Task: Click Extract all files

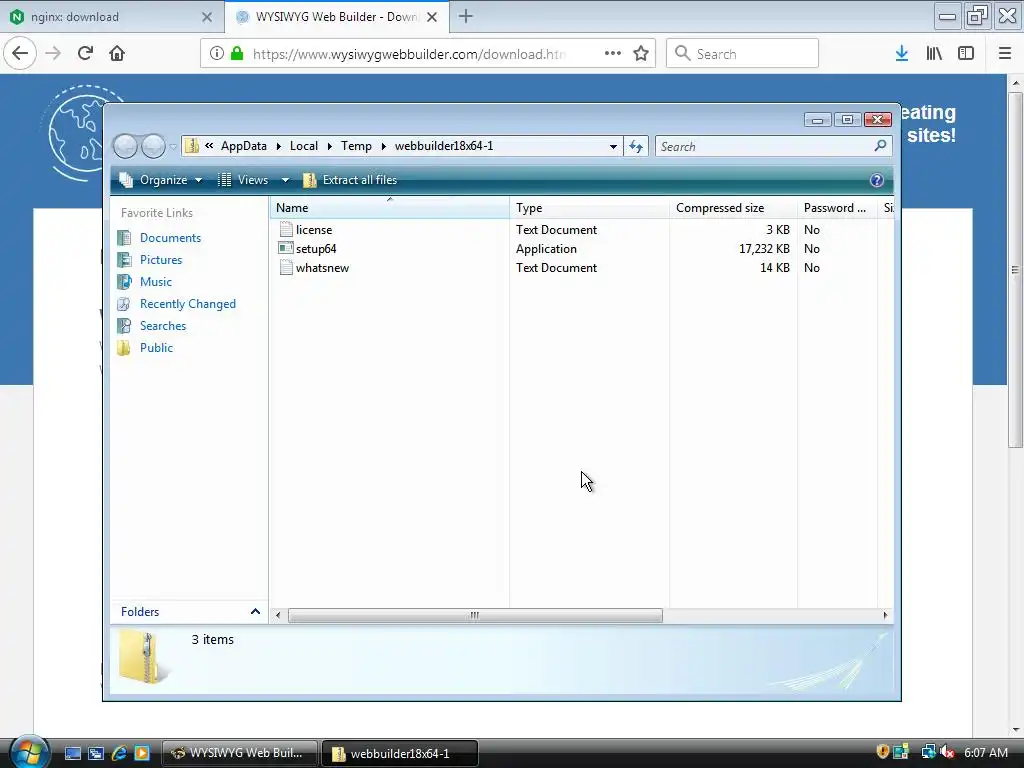Action: (350, 180)
